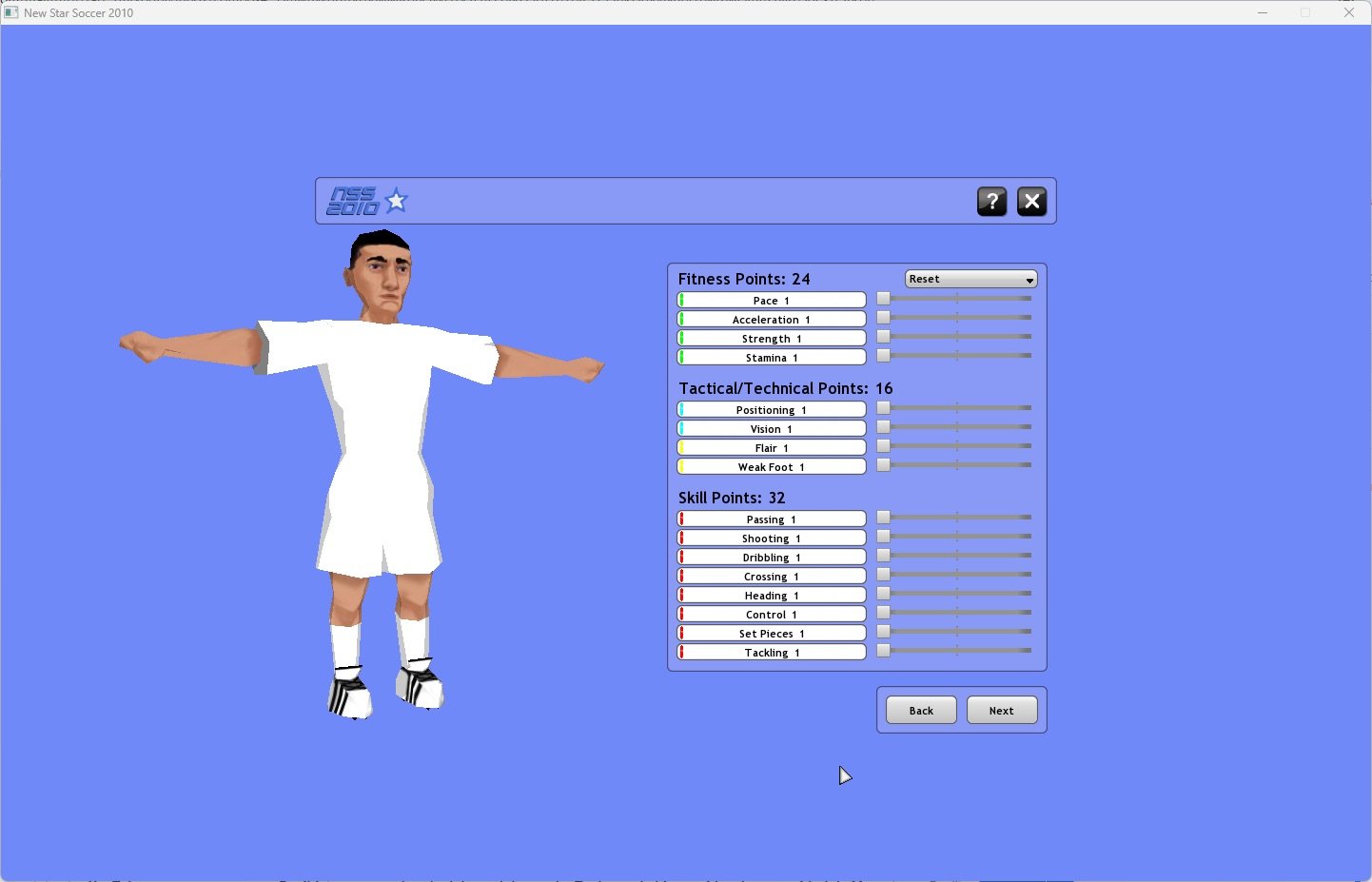Click the Flair slider track

[x=959, y=446]
